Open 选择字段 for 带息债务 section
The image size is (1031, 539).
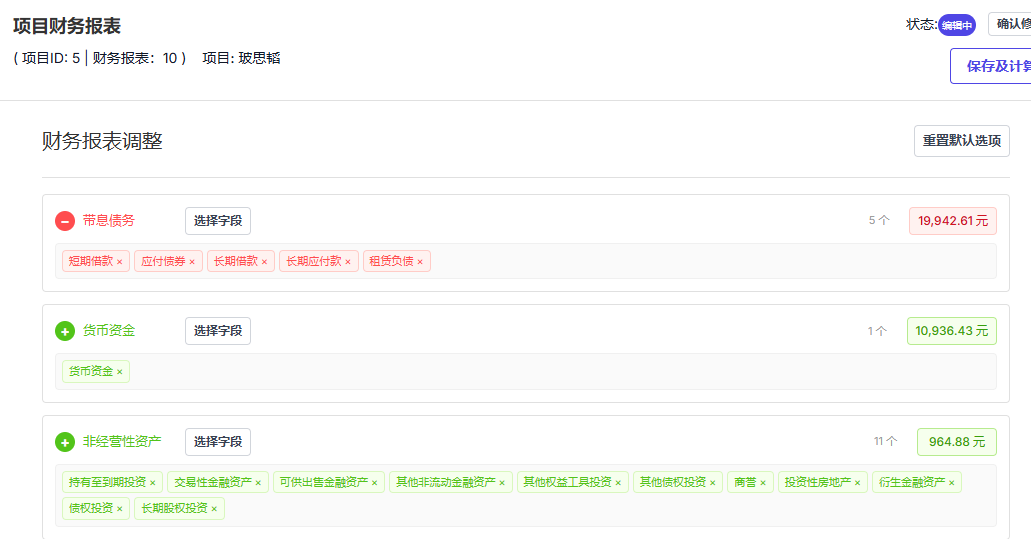tap(218, 221)
